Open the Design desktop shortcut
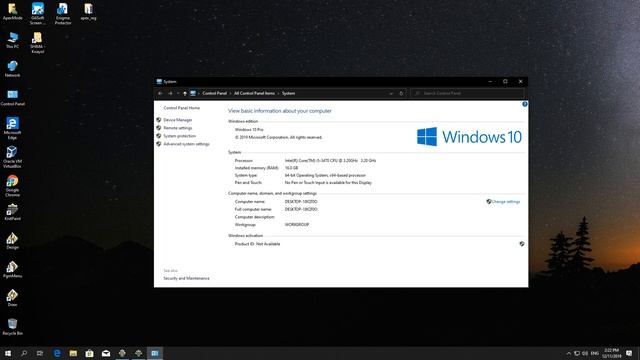 coord(12,241)
